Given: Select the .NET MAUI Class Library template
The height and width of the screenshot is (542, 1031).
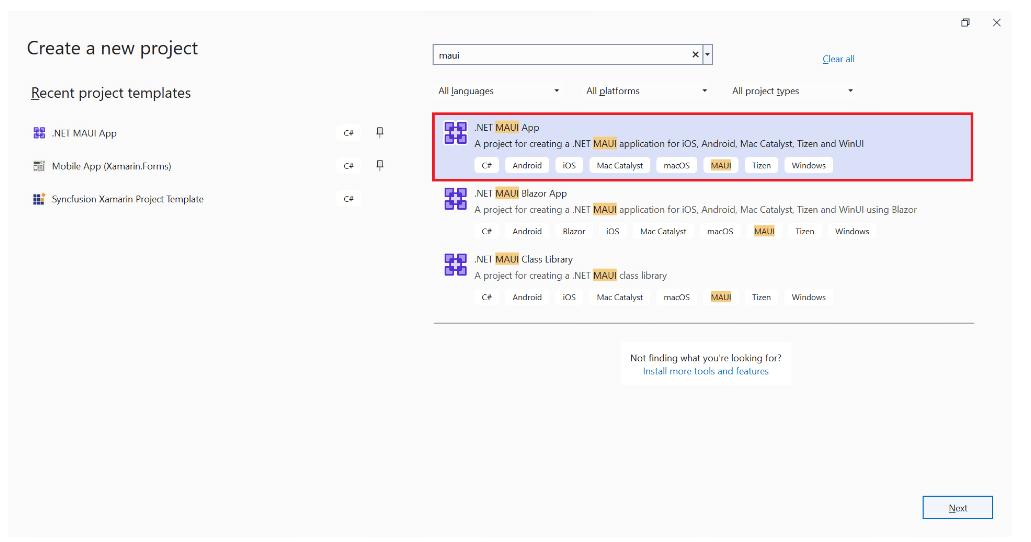Looking at the screenshot, I should (x=703, y=278).
